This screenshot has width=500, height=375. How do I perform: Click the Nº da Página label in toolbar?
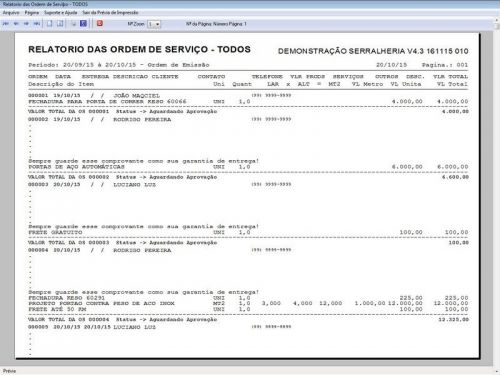[216, 24]
